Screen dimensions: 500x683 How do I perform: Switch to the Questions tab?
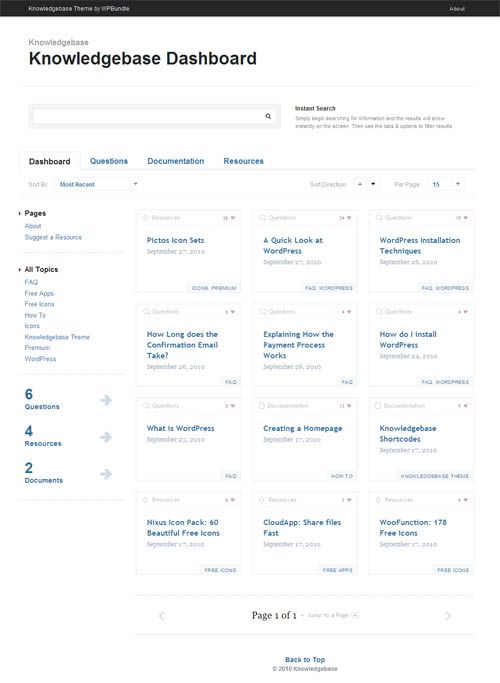109,161
